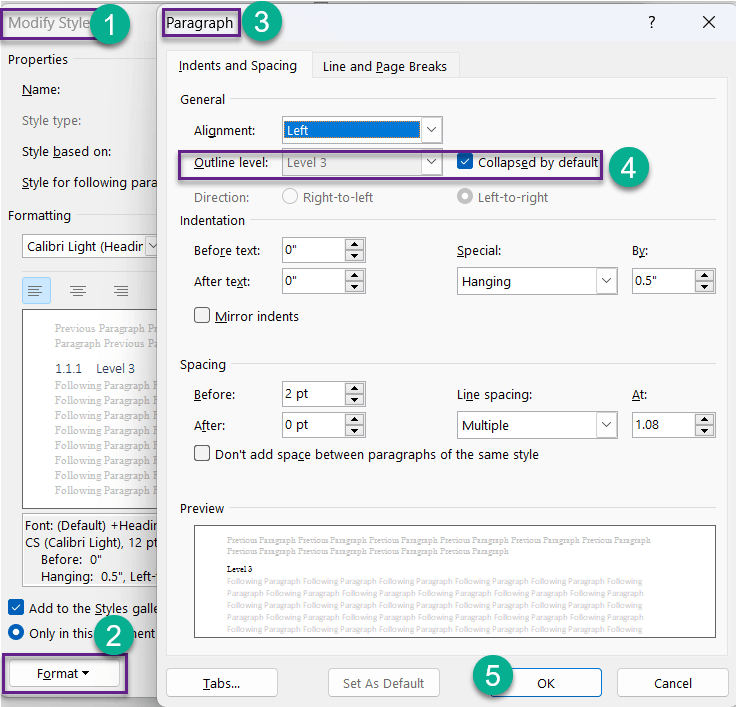The width and height of the screenshot is (736, 707).
Task: Confirm with the OK button
Action: [x=546, y=683]
